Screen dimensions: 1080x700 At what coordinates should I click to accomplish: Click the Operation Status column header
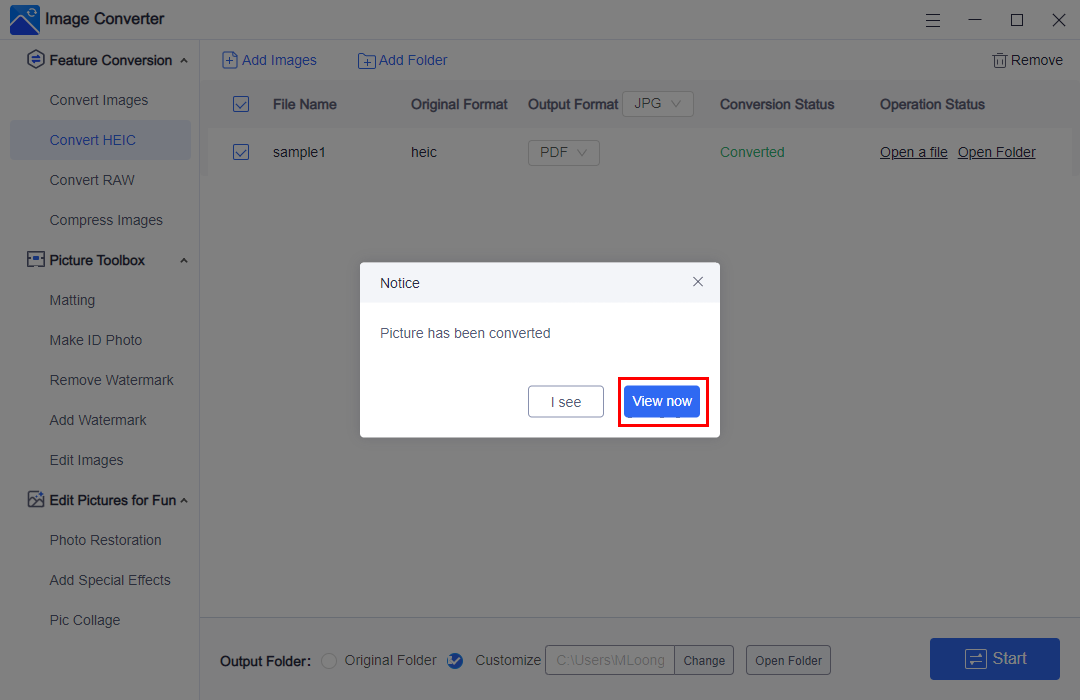(932, 104)
